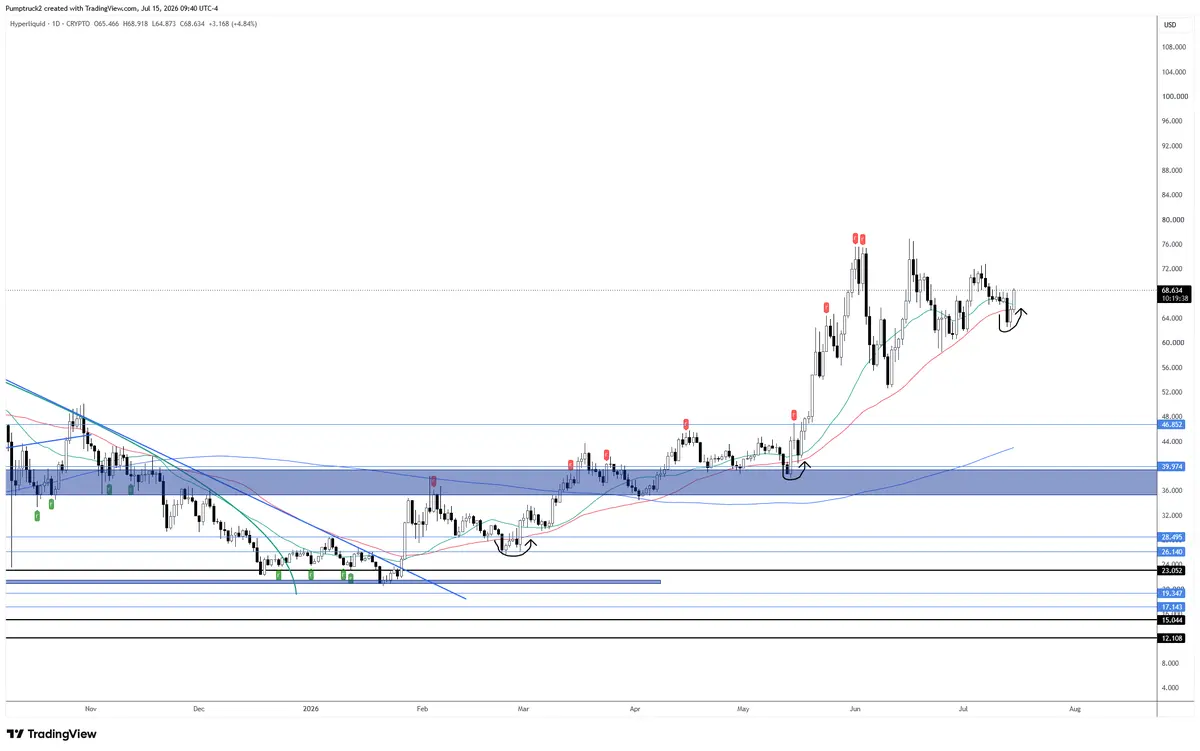Click the 92.000 price axis tick
The height and width of the screenshot is (751, 1200).
point(1173,146)
